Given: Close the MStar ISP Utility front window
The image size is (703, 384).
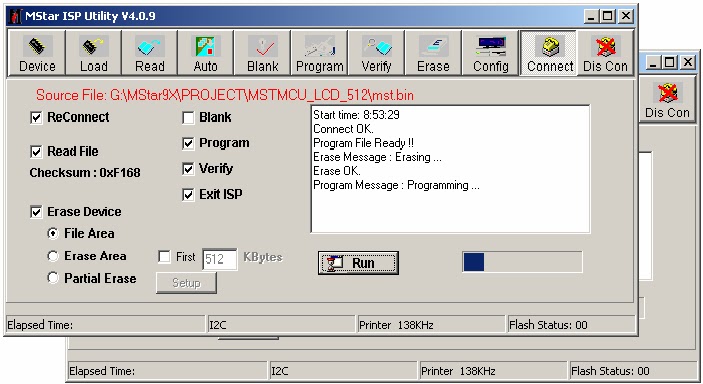Looking at the screenshot, I should click(x=625, y=17).
